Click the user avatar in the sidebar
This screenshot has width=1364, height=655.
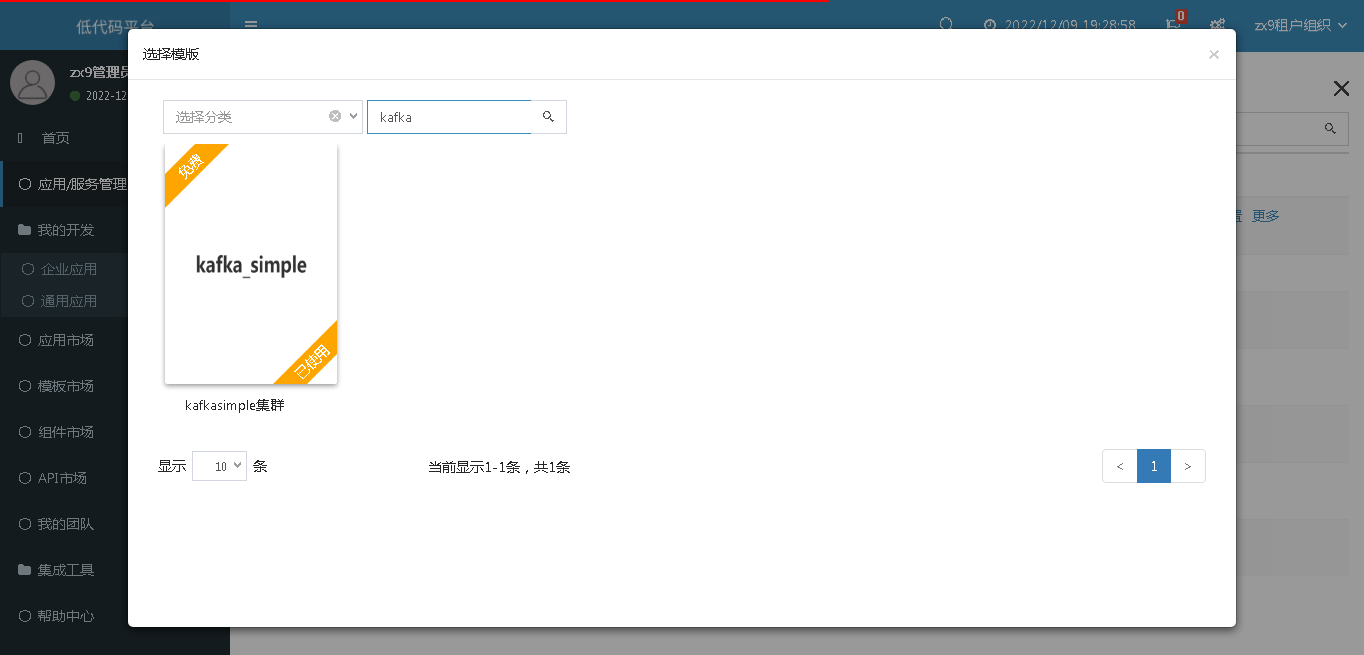coord(32,82)
